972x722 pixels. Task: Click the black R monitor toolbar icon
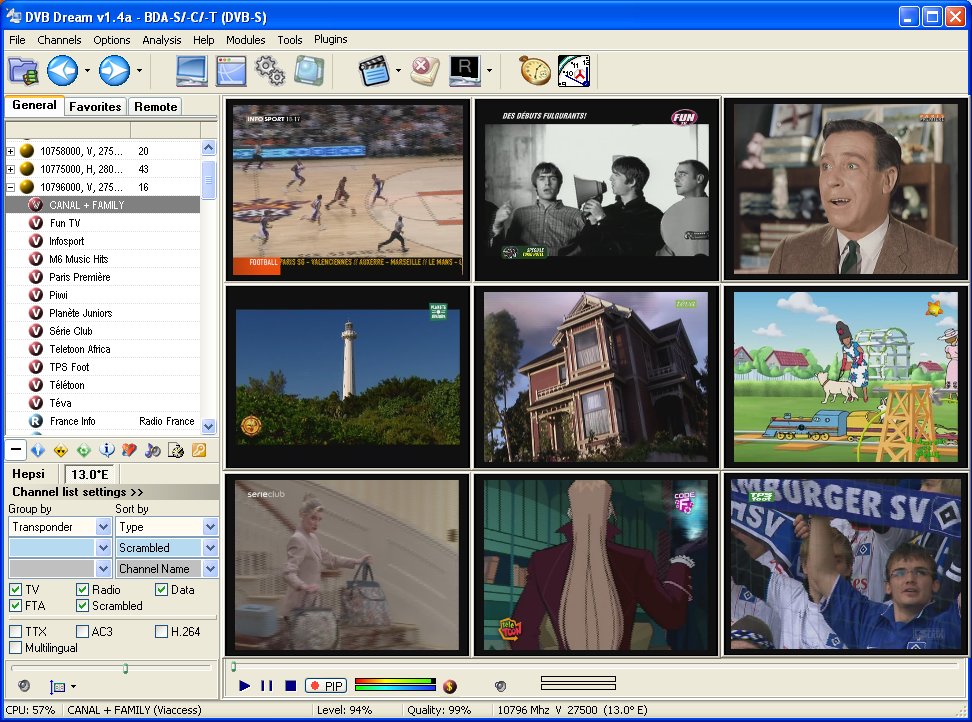[x=465, y=71]
